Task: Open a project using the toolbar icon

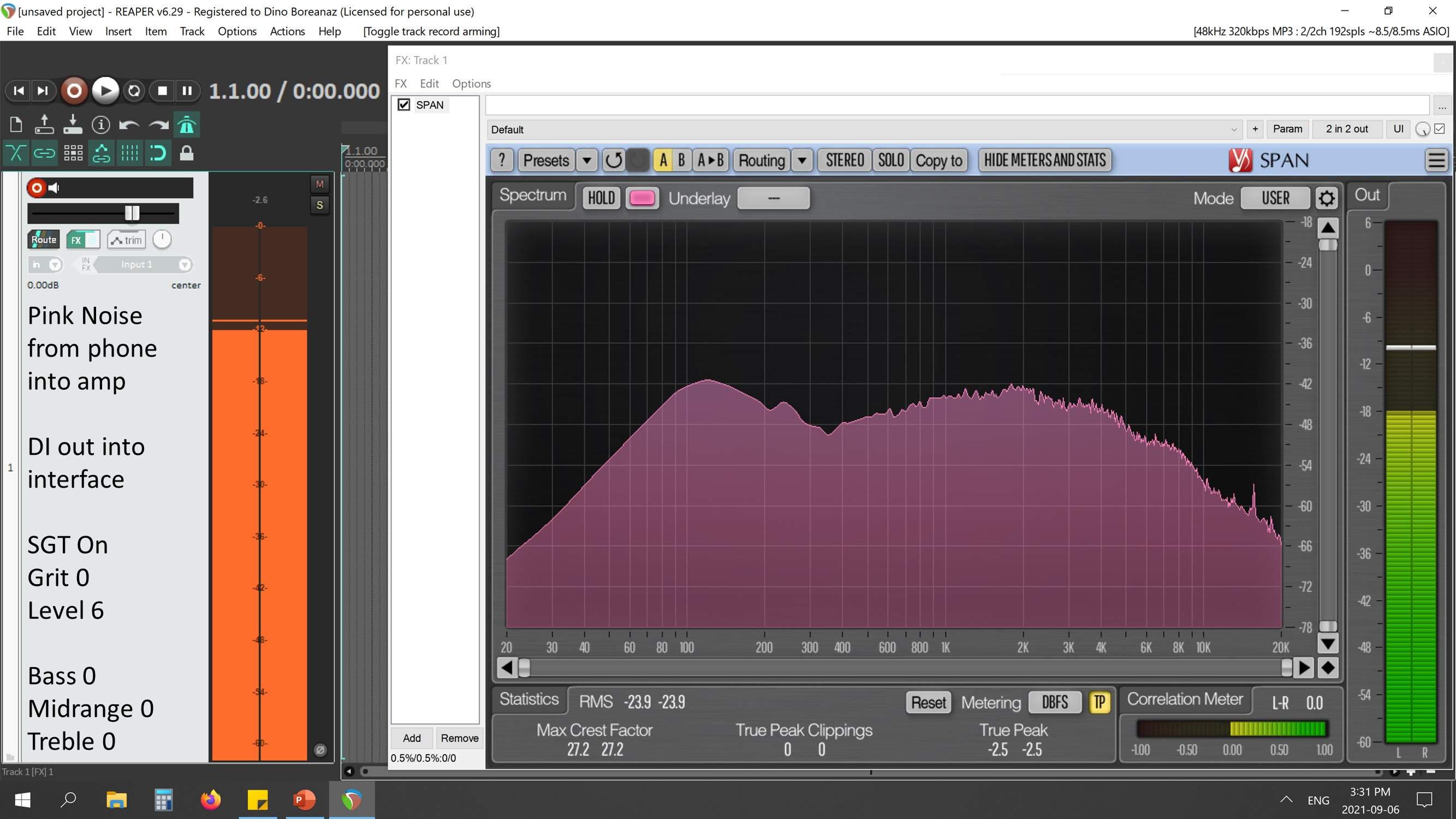Action: pyautogui.click(x=44, y=124)
